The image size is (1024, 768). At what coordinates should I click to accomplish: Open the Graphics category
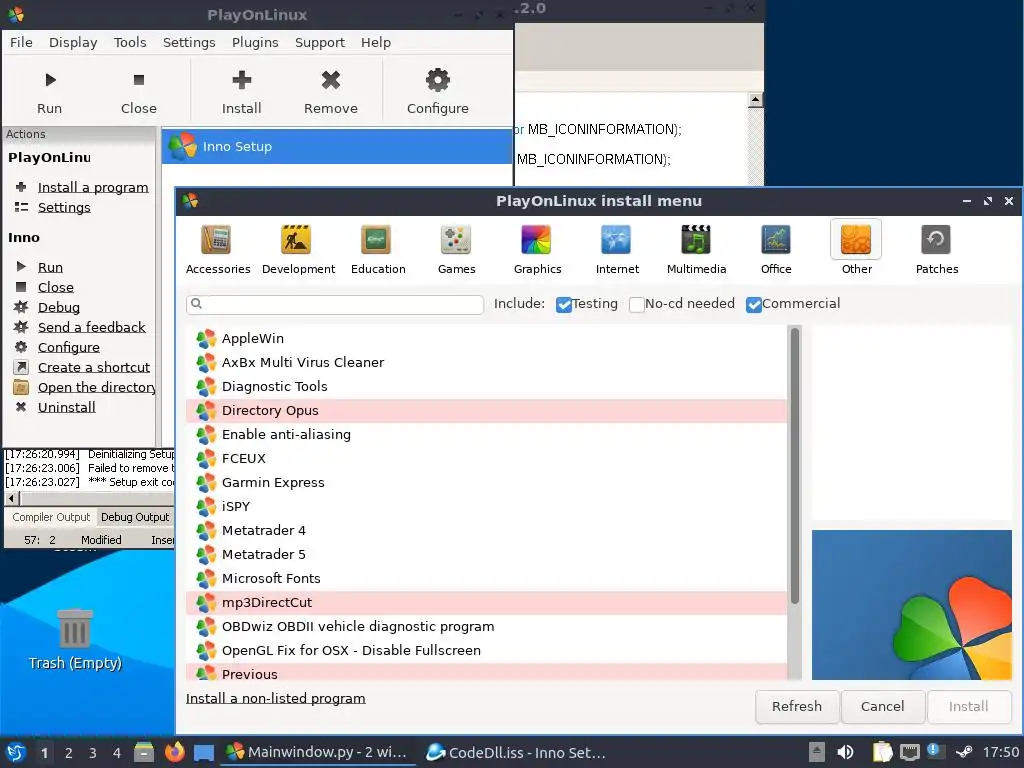(x=537, y=249)
